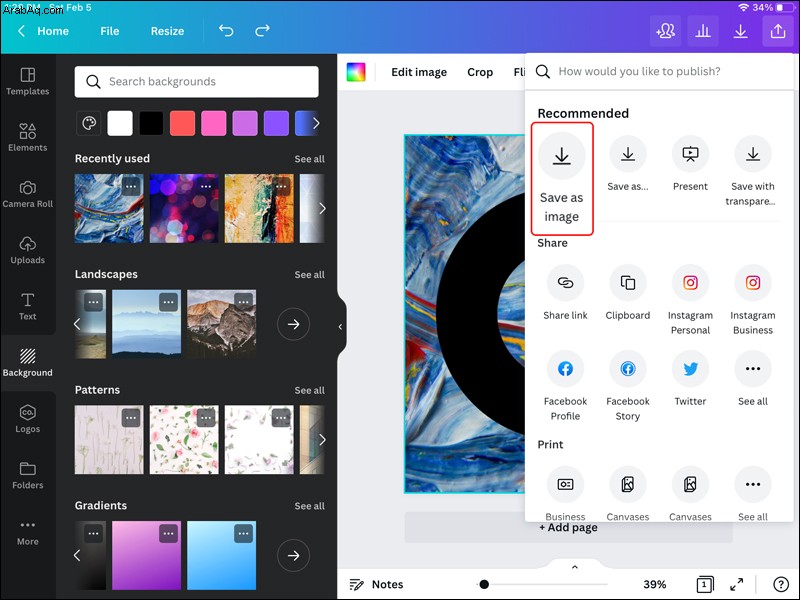Screen dimensions: 800x600
Task: Expand the page drawer up chevron
Action: (574, 567)
